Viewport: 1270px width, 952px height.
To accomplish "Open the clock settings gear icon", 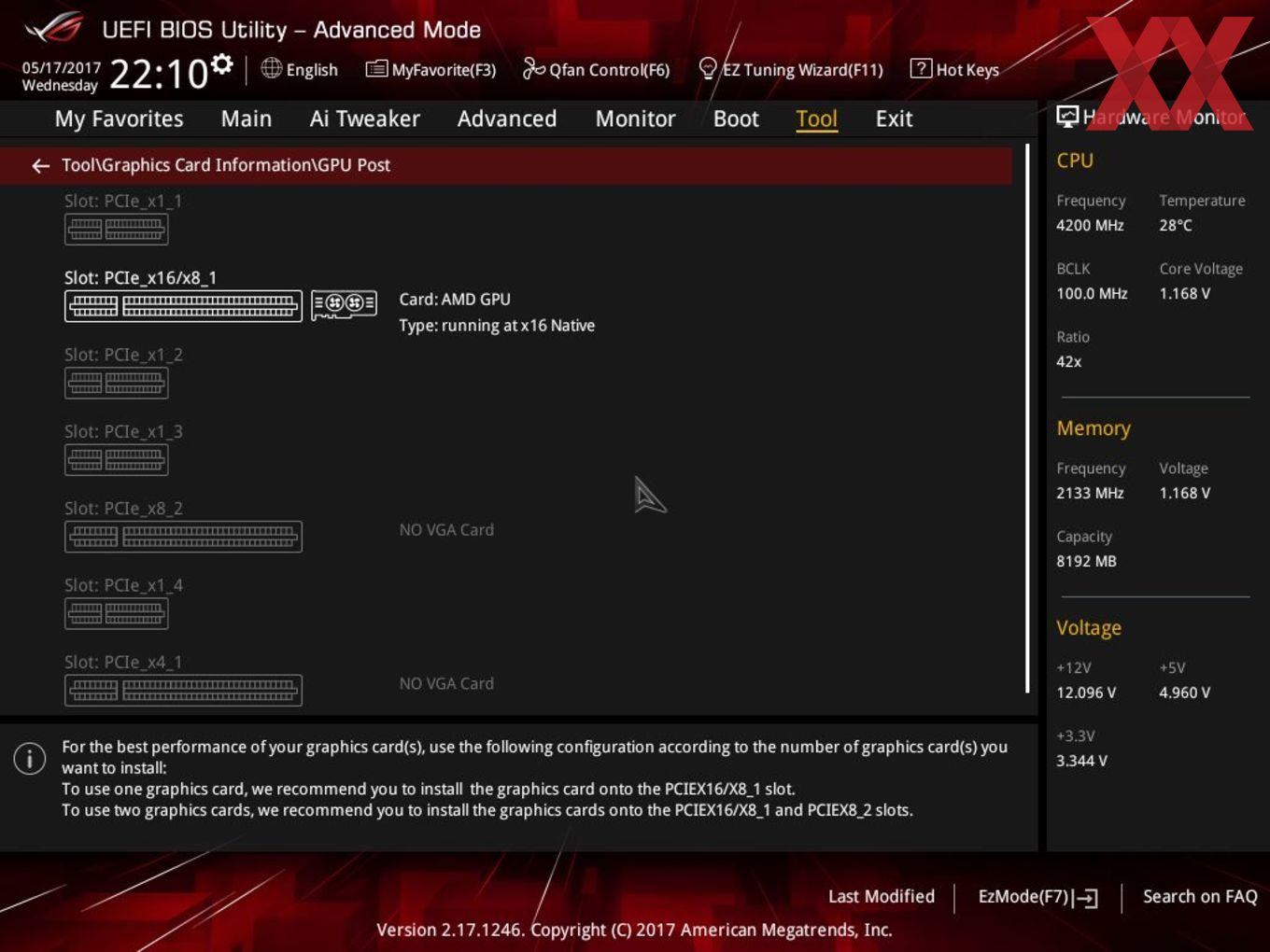I will [x=221, y=64].
